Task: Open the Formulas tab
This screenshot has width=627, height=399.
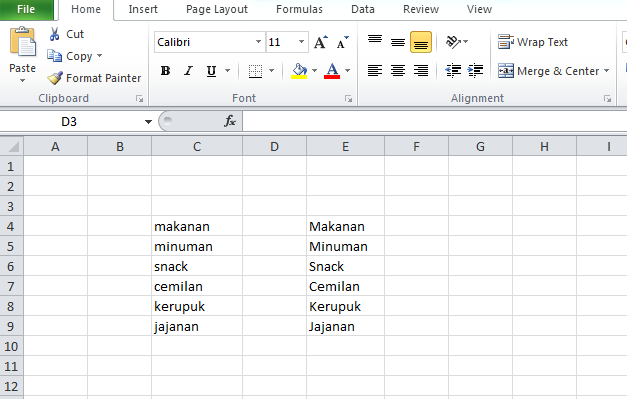Action: pos(299,9)
